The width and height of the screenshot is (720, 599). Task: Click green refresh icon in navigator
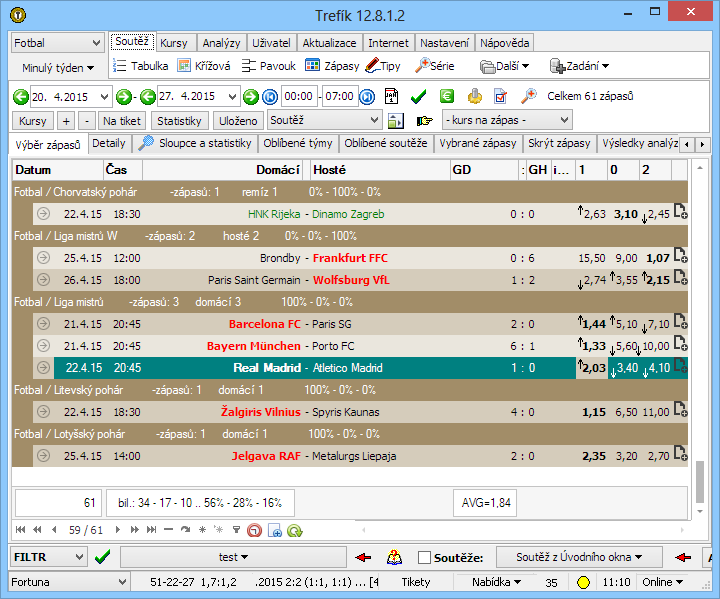coord(295,531)
